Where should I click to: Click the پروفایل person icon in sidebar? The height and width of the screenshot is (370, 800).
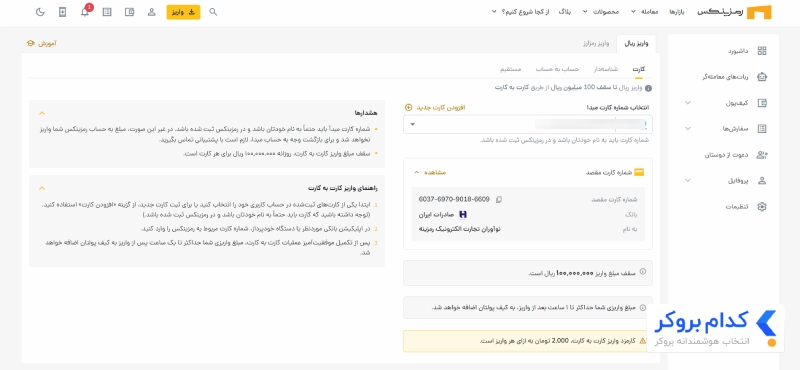click(762, 181)
